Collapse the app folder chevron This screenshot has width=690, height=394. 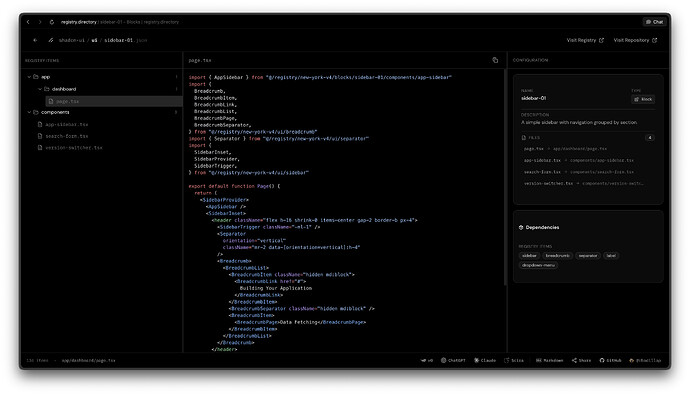click(x=29, y=77)
